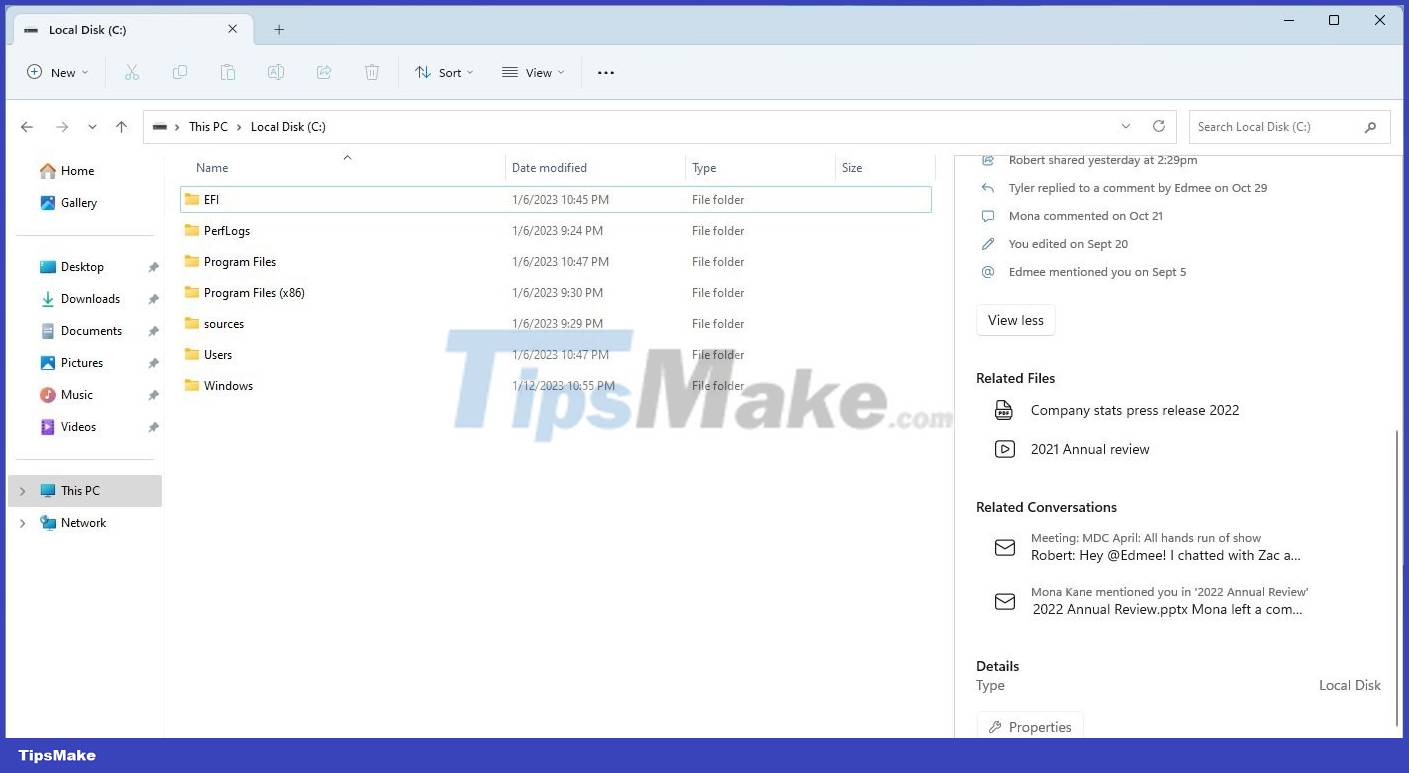
Task: Open a new File Explorer tab
Action: point(278,29)
